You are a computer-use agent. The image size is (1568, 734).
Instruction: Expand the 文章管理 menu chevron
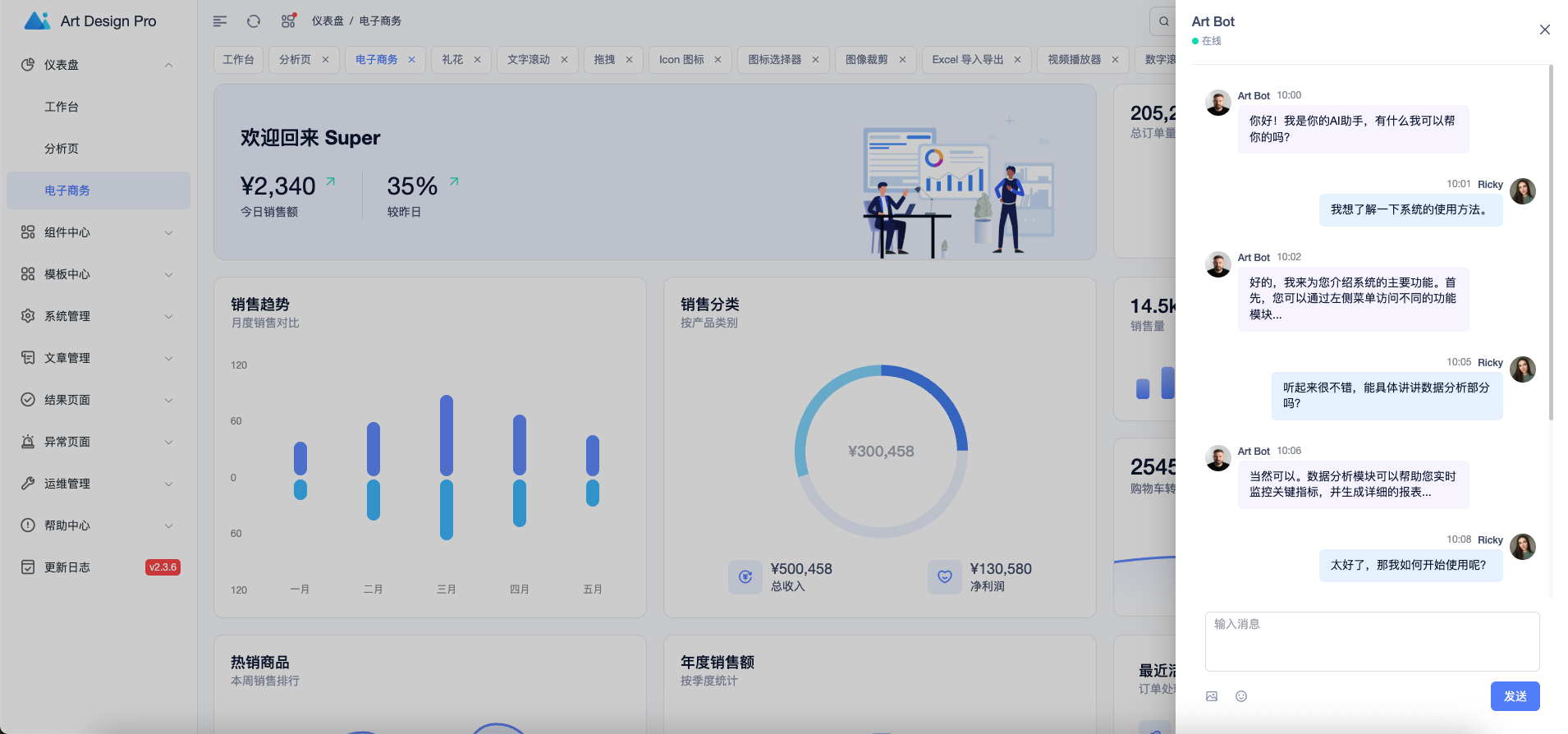coord(169,358)
